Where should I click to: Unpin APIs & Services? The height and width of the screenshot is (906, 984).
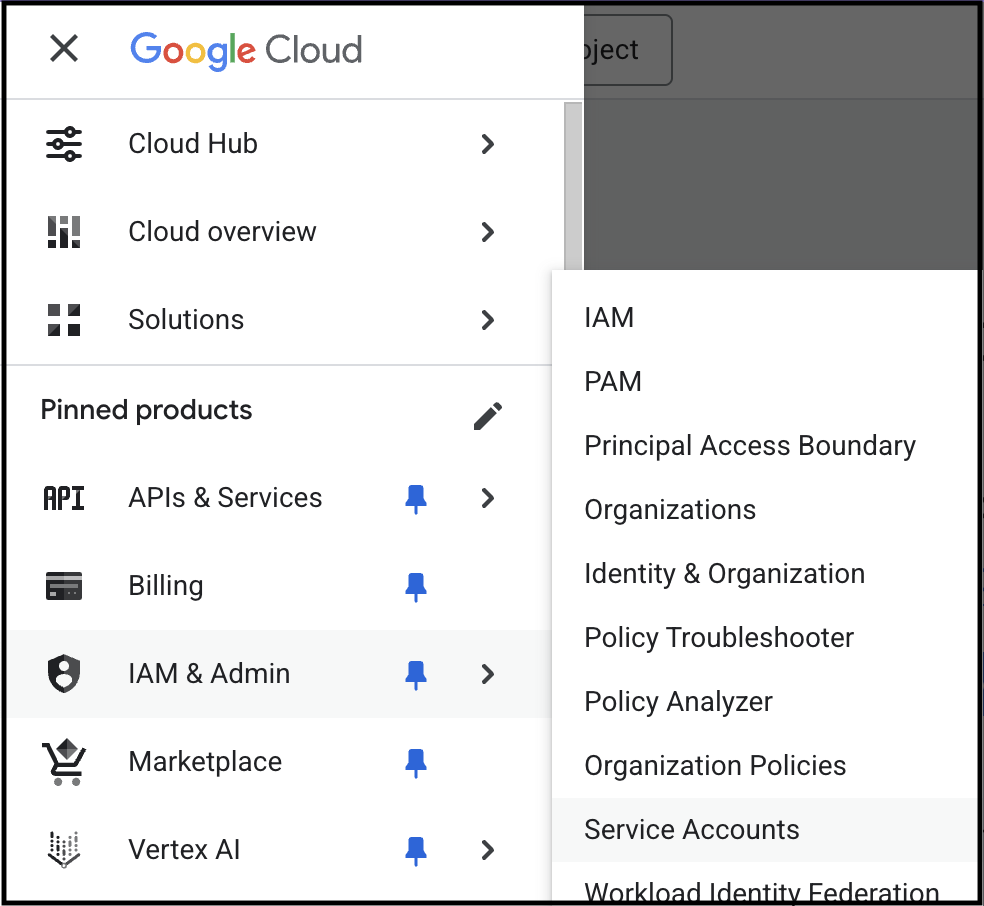[415, 499]
